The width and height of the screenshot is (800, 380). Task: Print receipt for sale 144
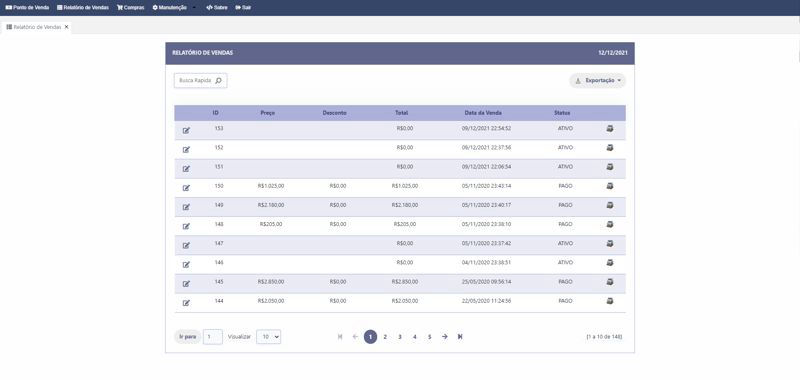click(610, 301)
